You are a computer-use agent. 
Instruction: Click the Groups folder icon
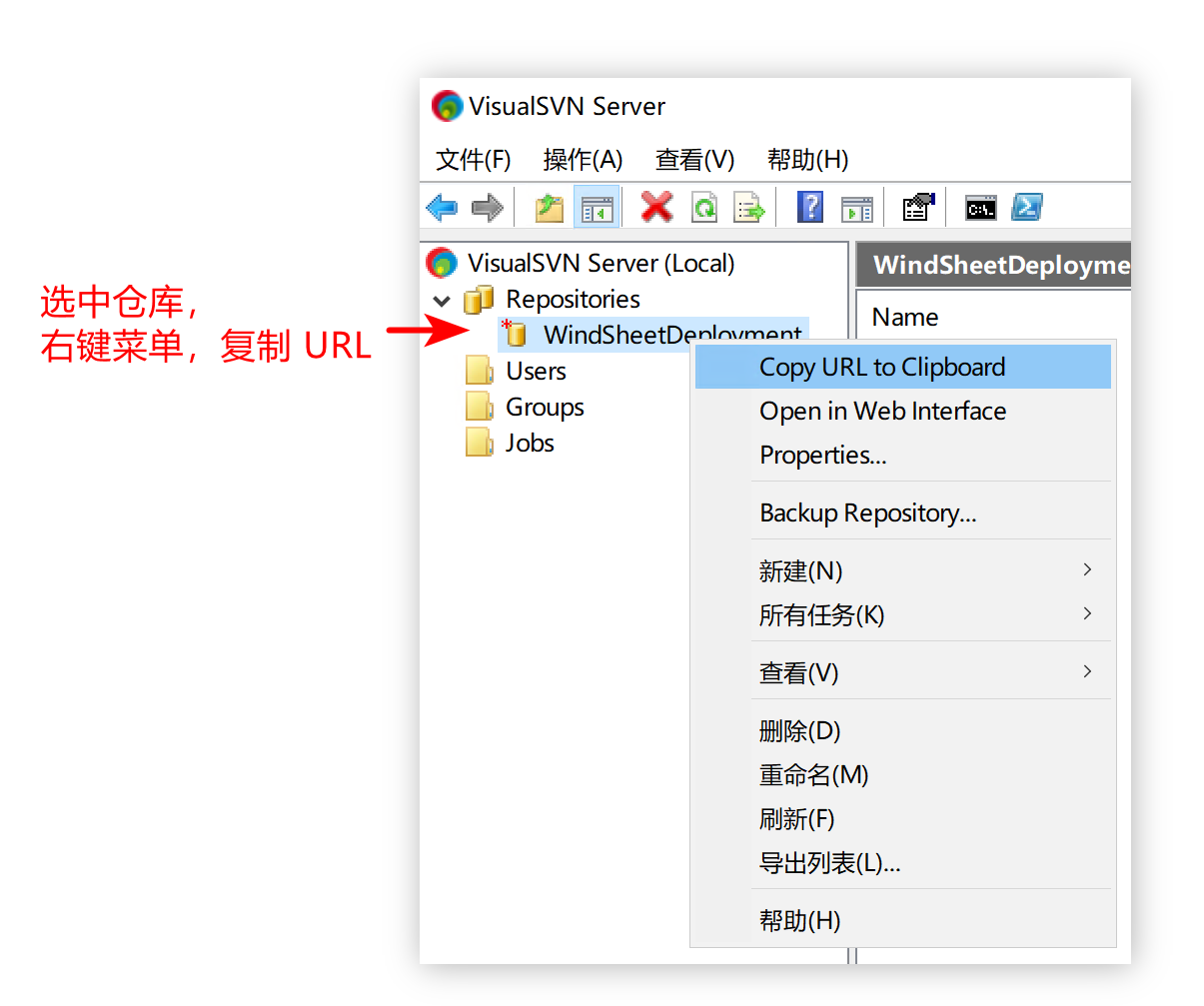(480, 407)
